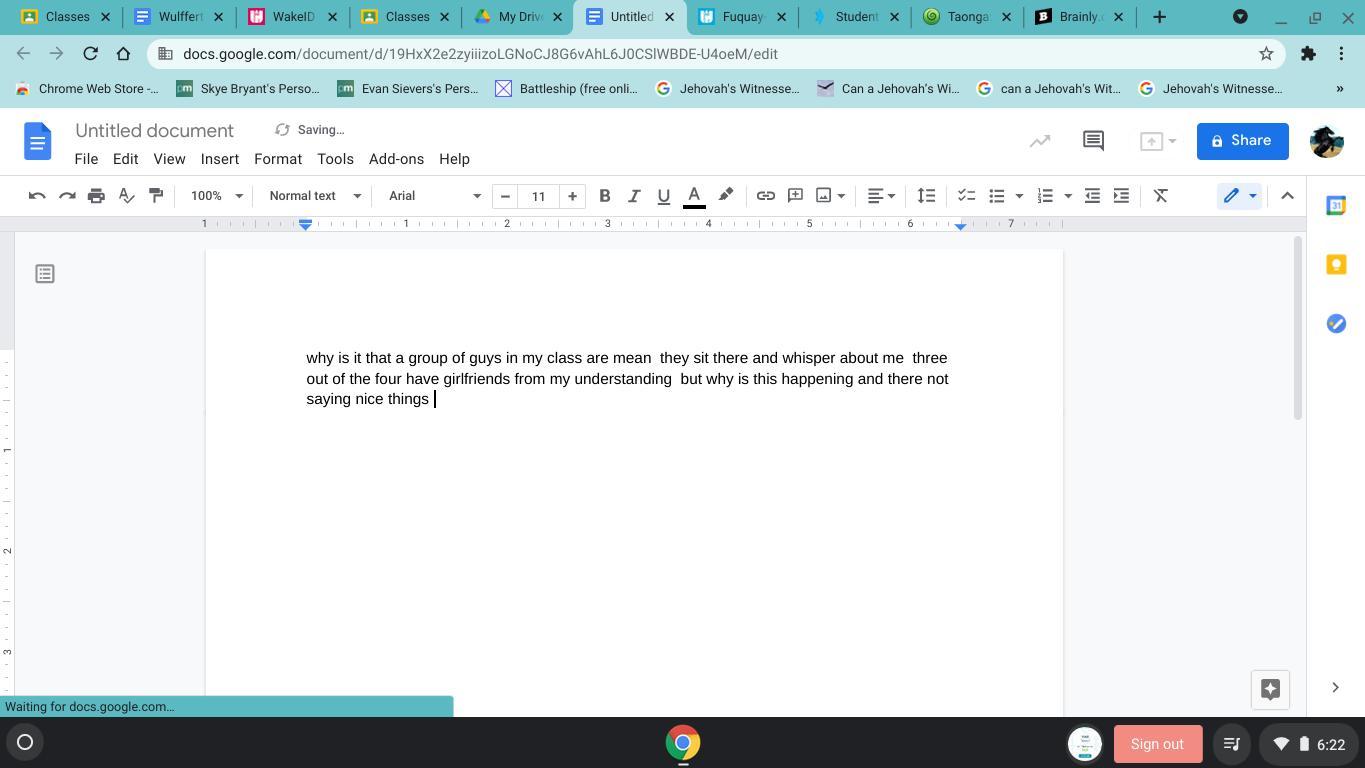Toggle underline formatting

click(663, 196)
